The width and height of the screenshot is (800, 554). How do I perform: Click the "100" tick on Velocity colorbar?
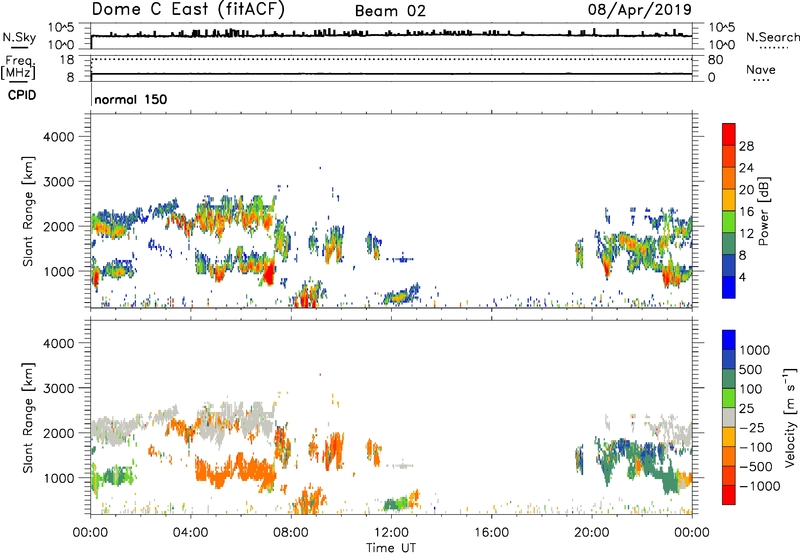point(751,389)
